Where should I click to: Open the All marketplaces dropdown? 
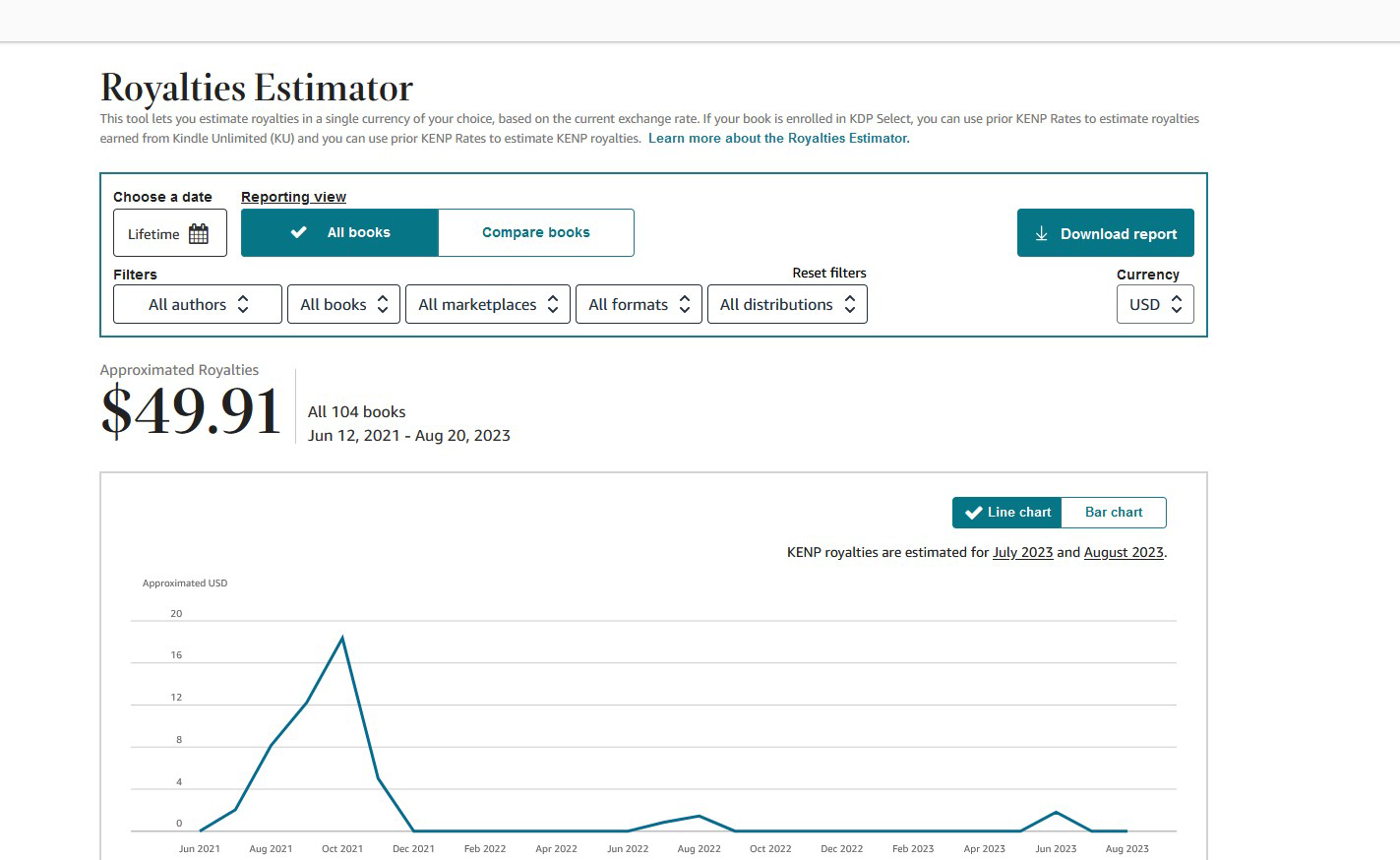click(x=487, y=305)
